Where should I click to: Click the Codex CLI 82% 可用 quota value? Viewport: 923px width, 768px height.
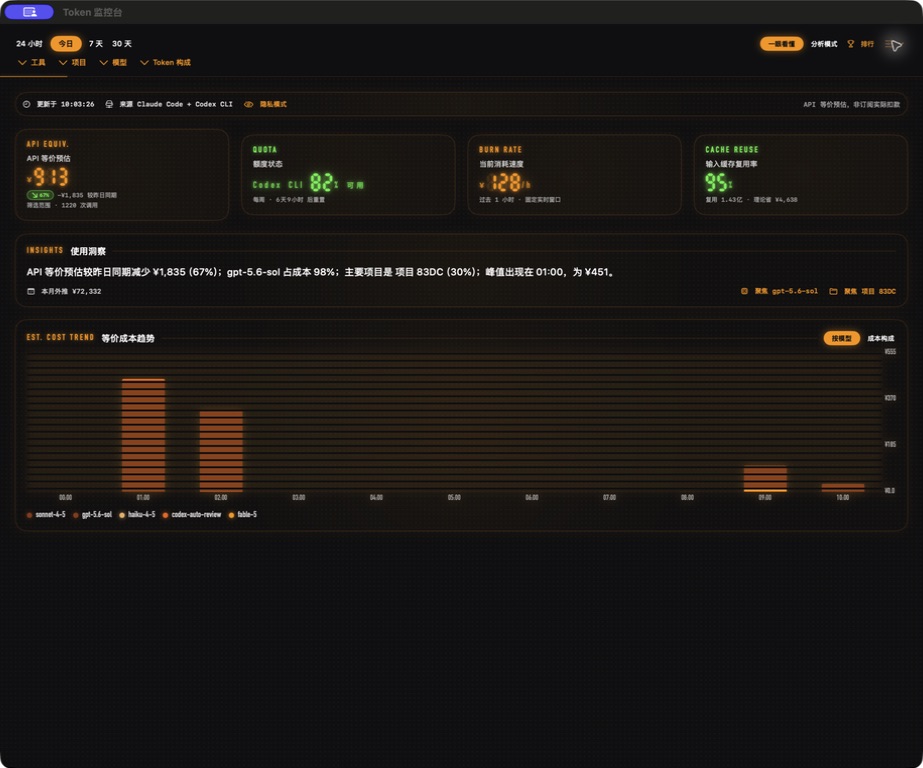tap(308, 183)
